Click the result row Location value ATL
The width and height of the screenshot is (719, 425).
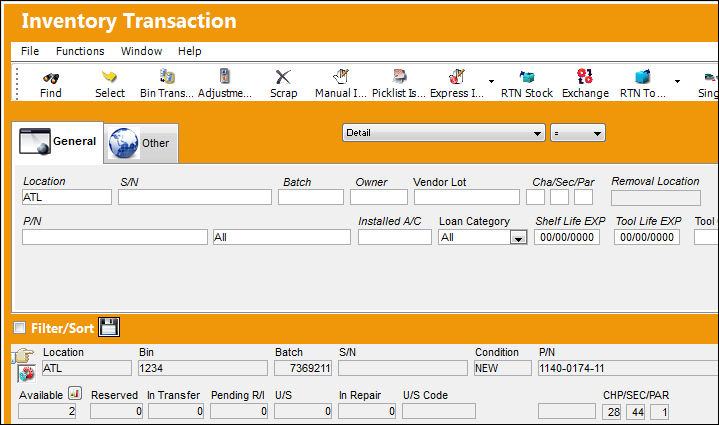[x=87, y=368]
